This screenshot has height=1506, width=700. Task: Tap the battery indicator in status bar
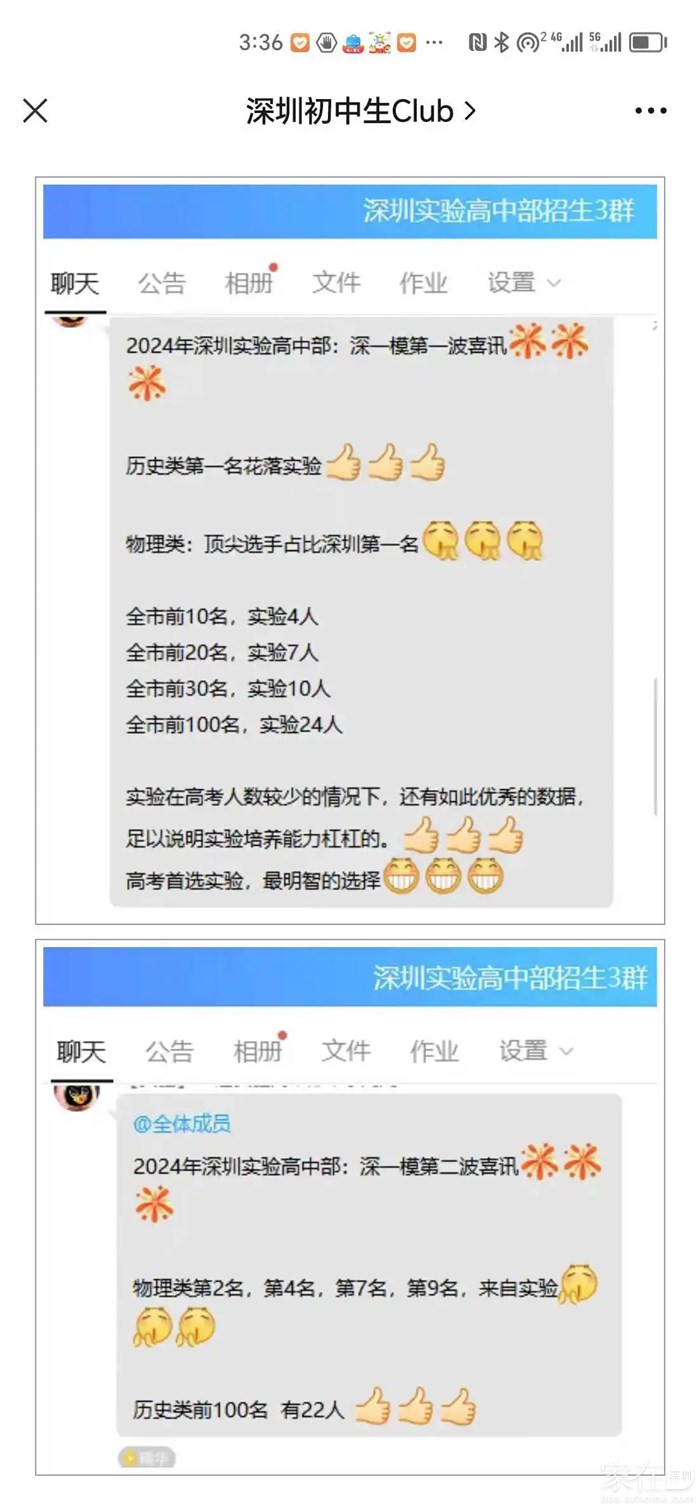648,42
